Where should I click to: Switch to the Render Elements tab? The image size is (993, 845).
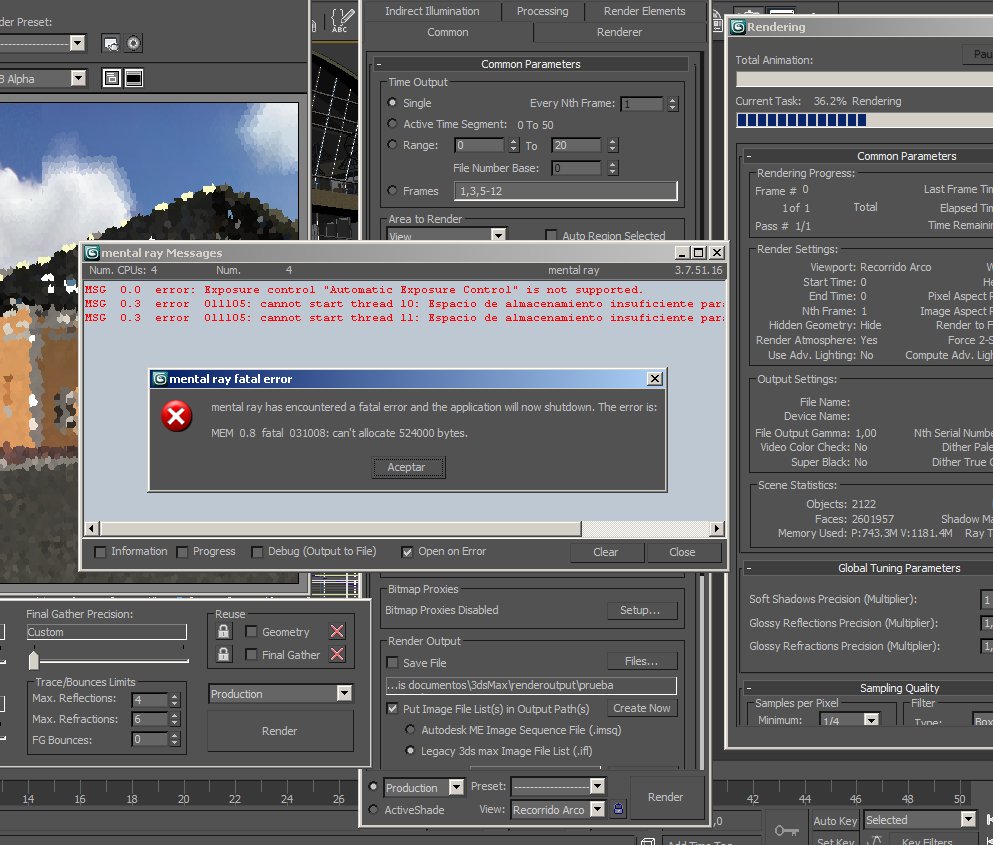(644, 11)
